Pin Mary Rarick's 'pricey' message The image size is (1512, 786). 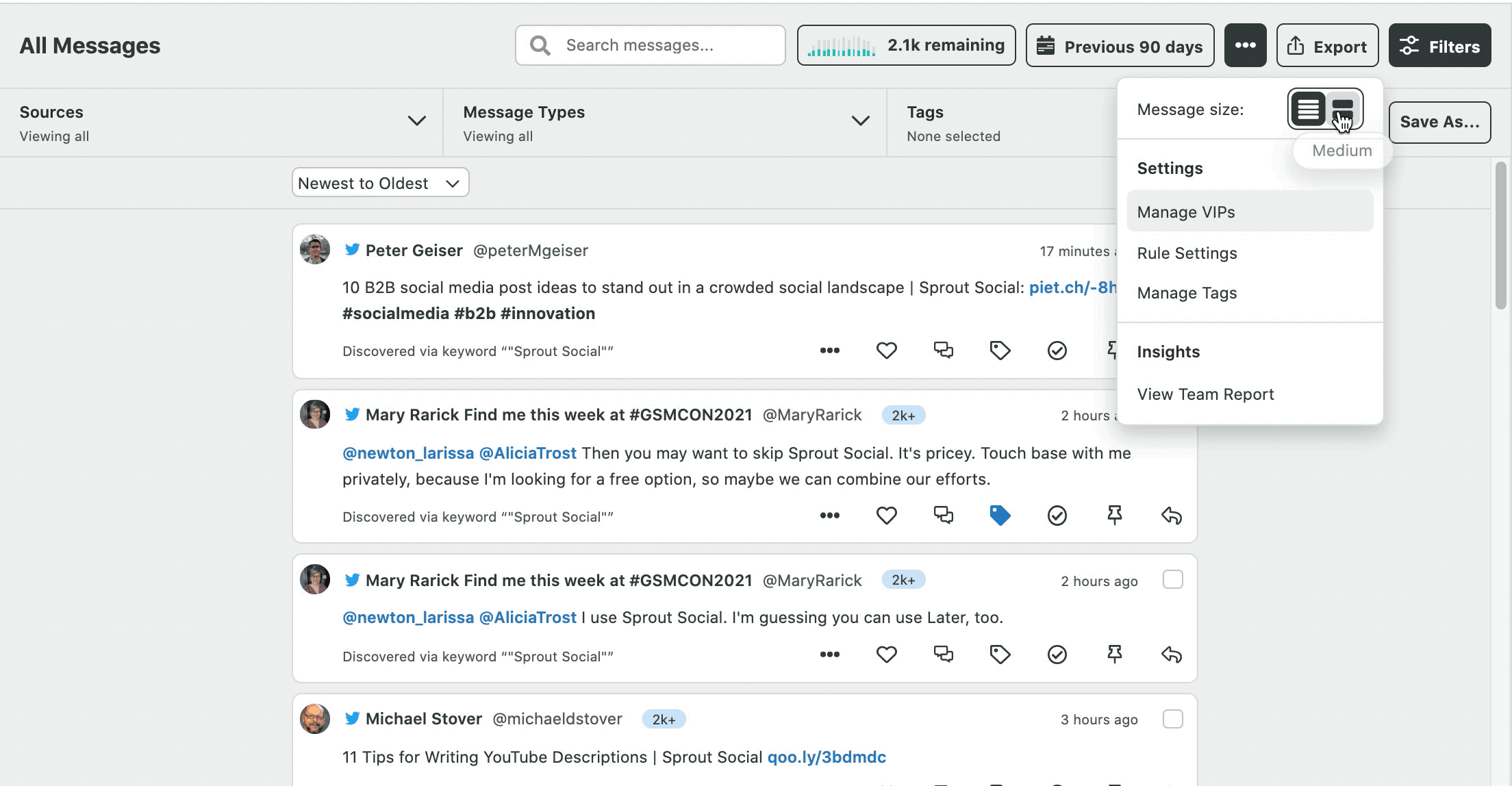pos(1114,515)
